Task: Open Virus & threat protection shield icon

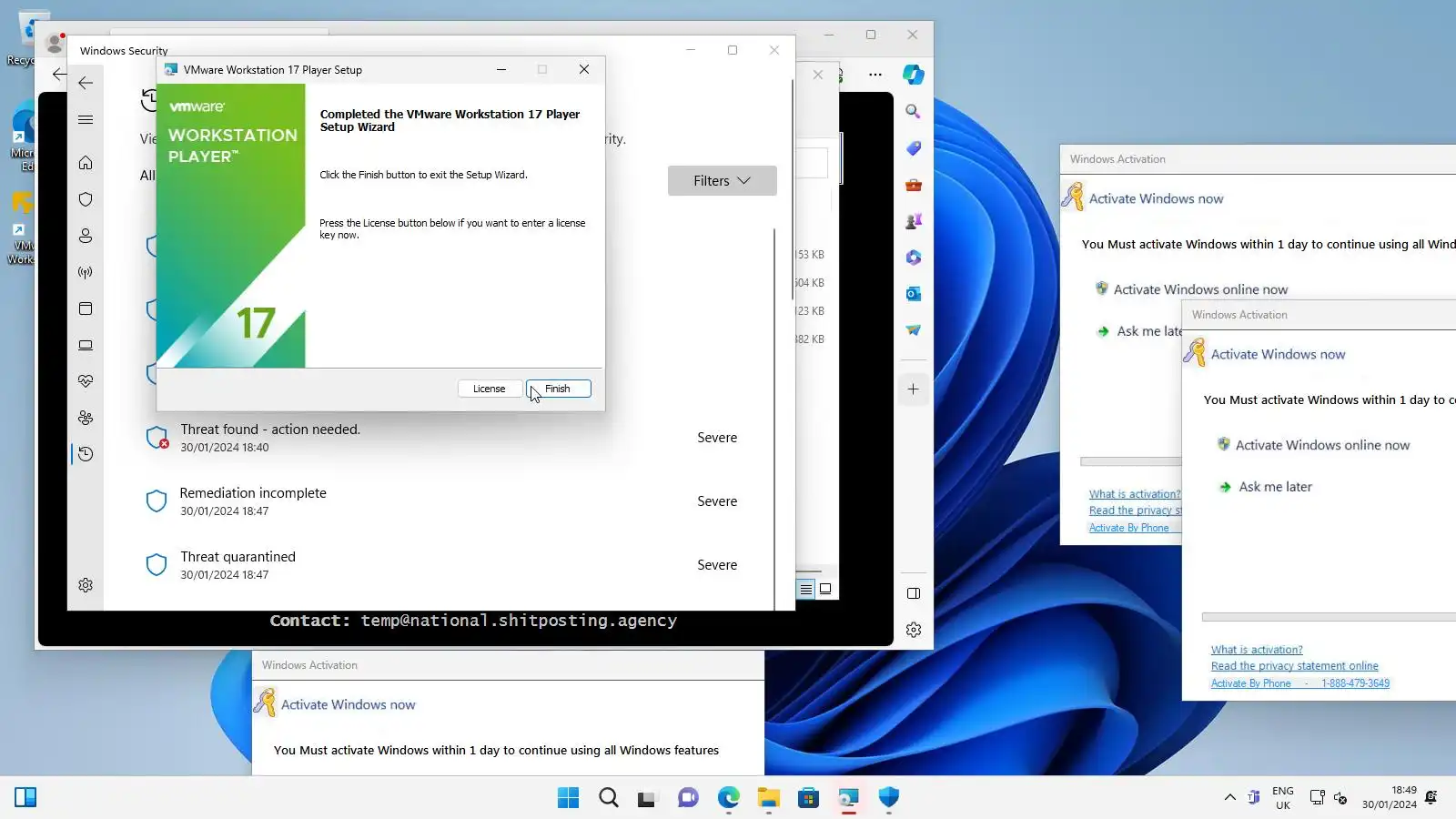Action: tap(86, 199)
